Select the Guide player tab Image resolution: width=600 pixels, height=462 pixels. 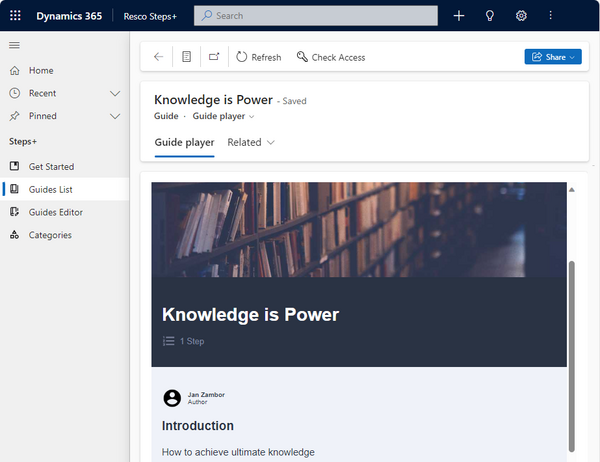coord(184,143)
